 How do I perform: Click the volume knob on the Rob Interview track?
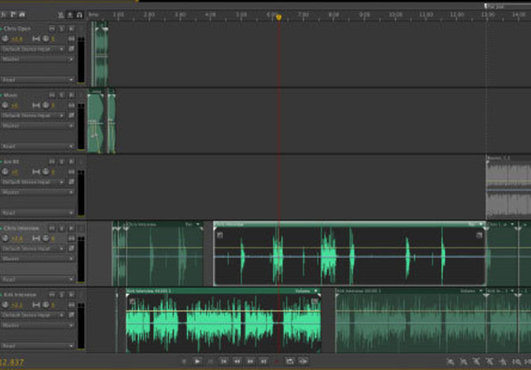(x=5, y=305)
